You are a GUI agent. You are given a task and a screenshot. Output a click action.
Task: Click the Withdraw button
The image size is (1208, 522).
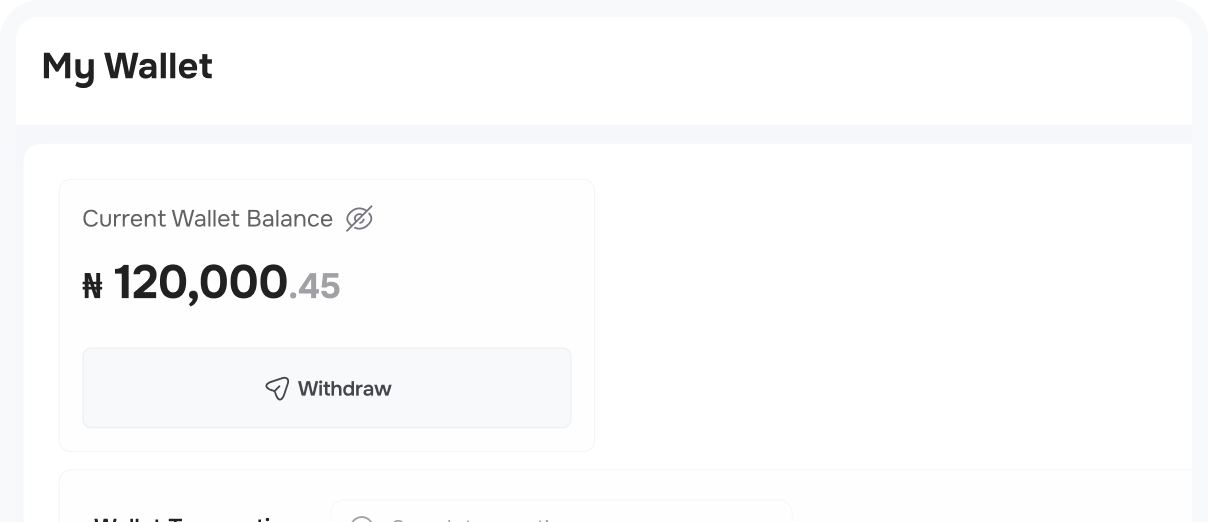point(327,388)
